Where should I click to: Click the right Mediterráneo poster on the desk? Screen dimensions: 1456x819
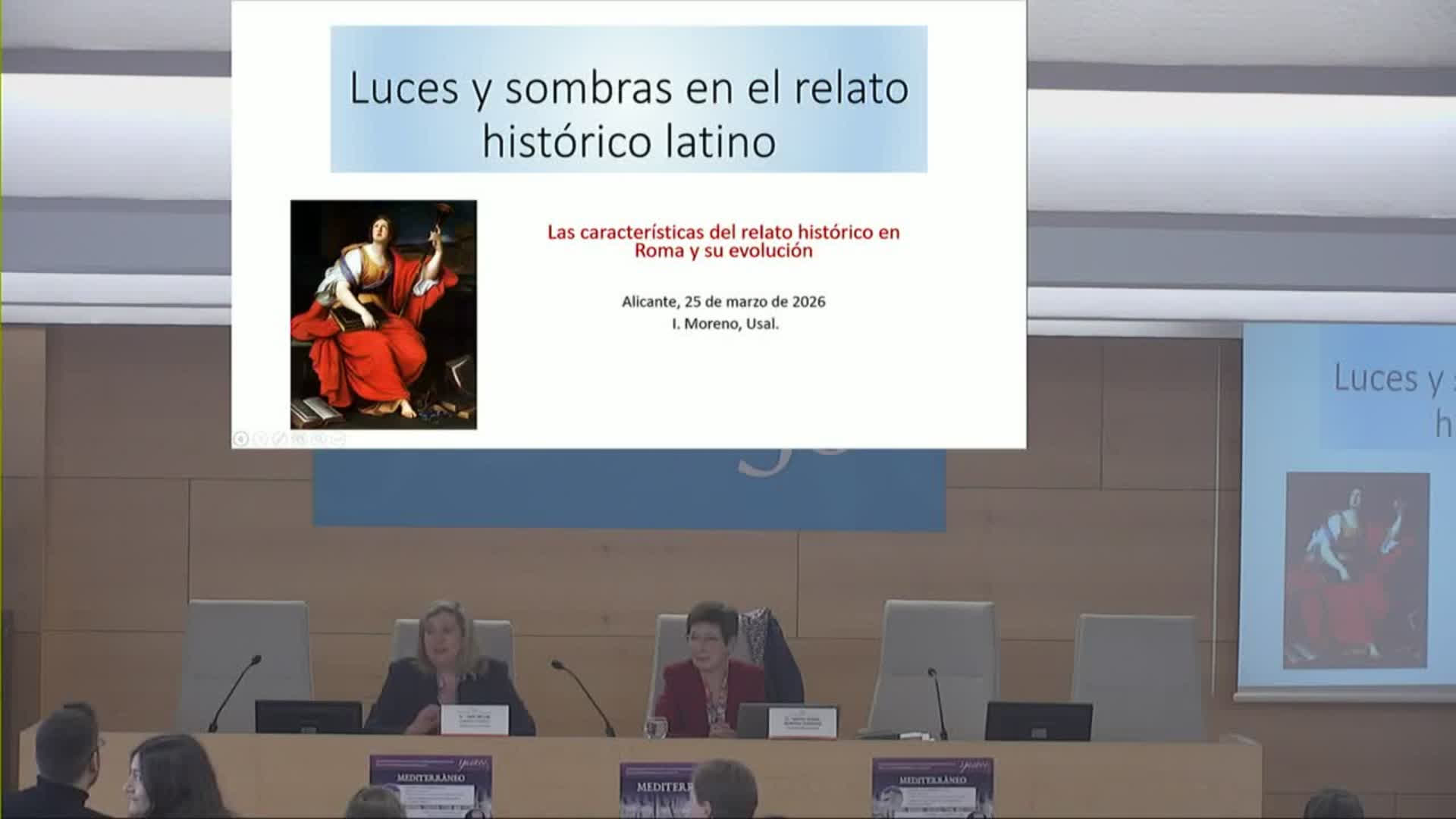(932, 786)
